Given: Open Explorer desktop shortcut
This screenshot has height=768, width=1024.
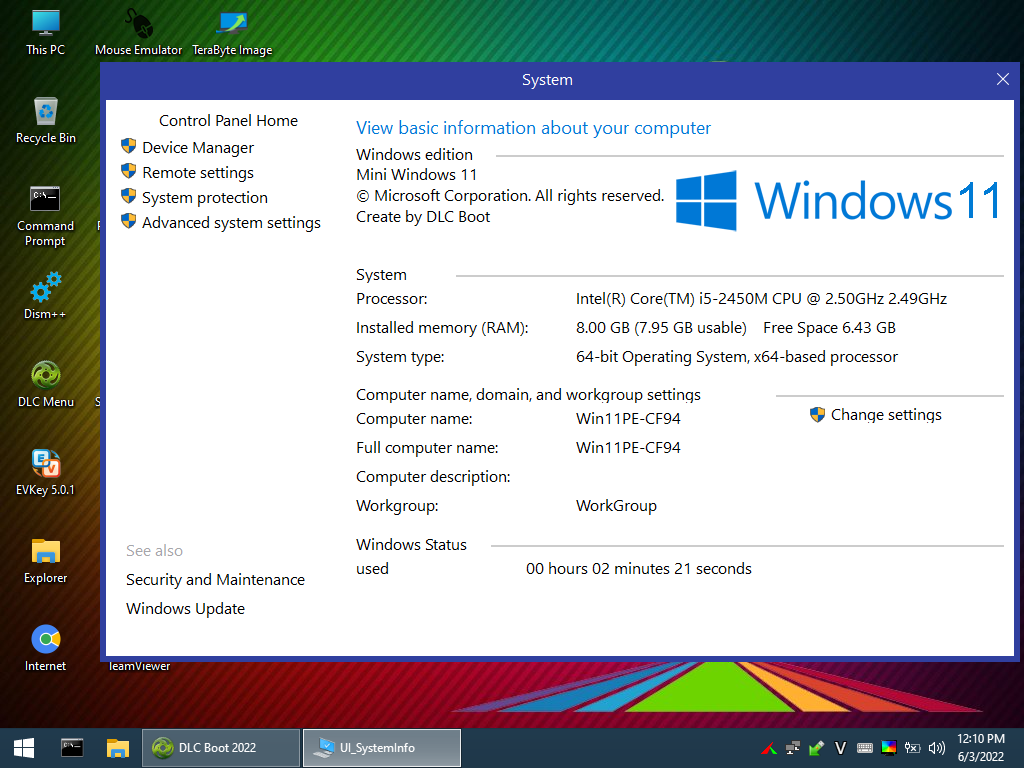Looking at the screenshot, I should tap(46, 560).
